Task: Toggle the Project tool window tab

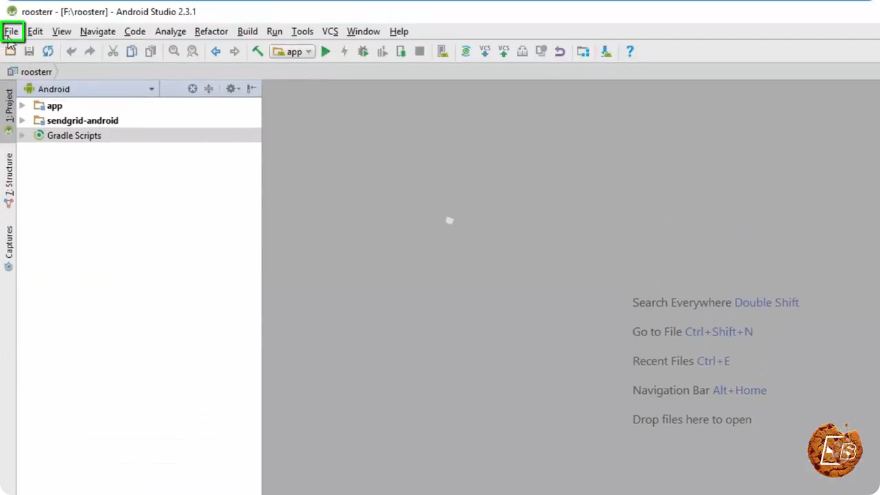Action: click(8, 111)
